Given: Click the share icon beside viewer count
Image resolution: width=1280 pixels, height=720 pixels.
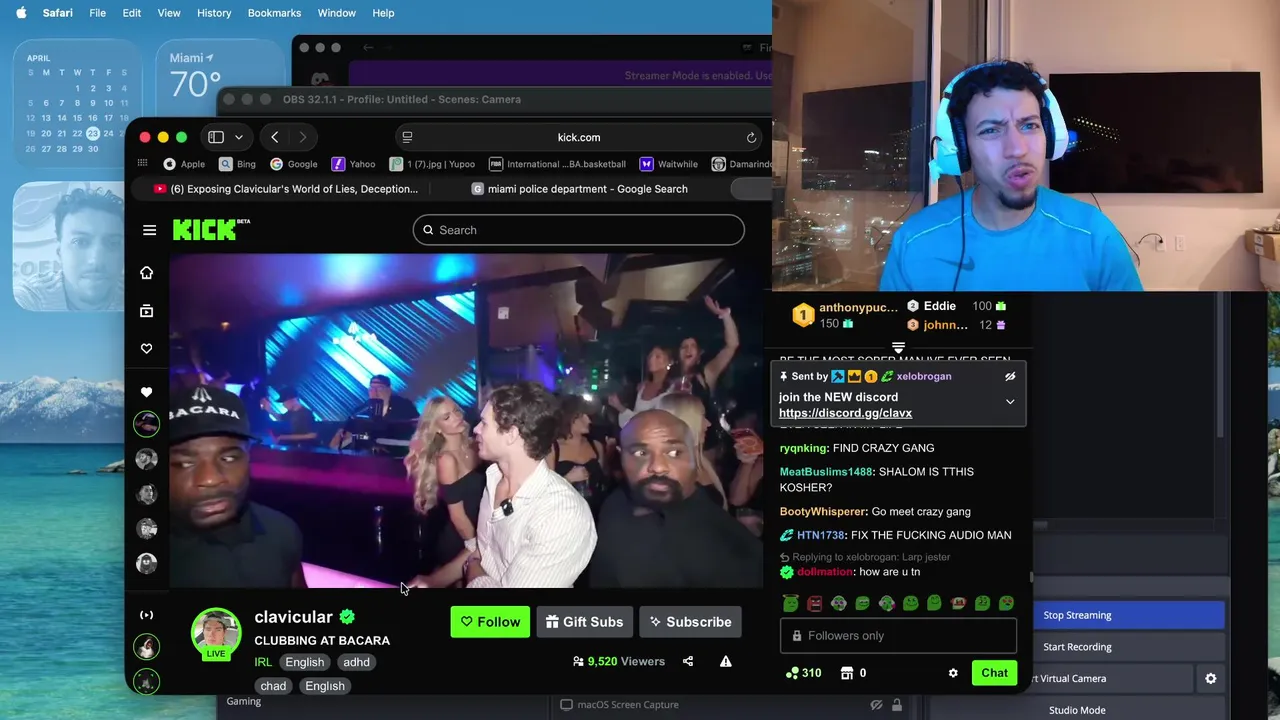Looking at the screenshot, I should point(688,661).
